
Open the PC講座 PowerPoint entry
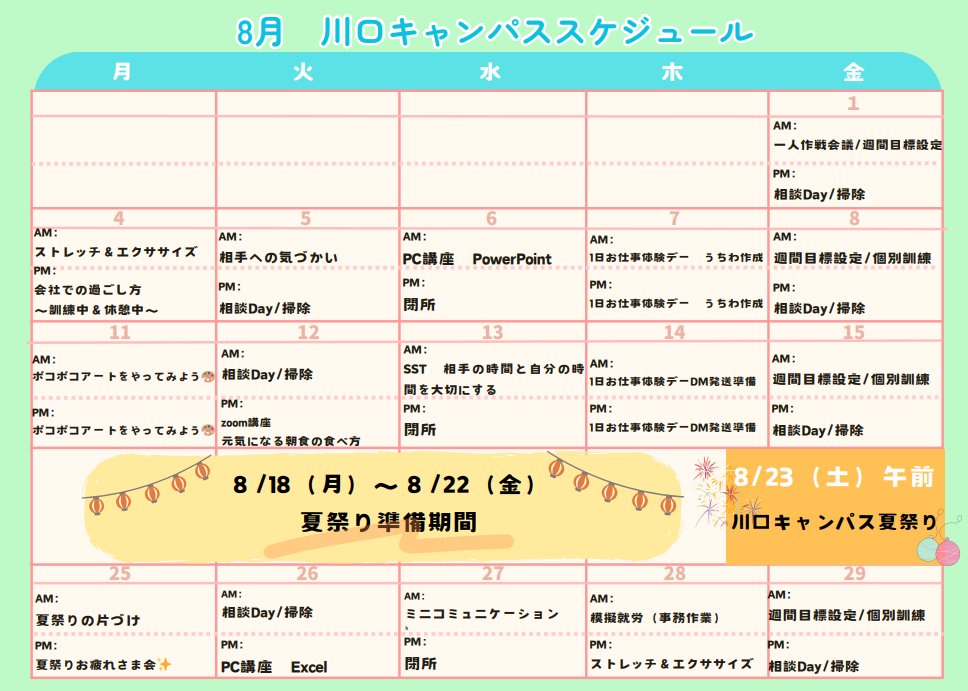point(477,259)
